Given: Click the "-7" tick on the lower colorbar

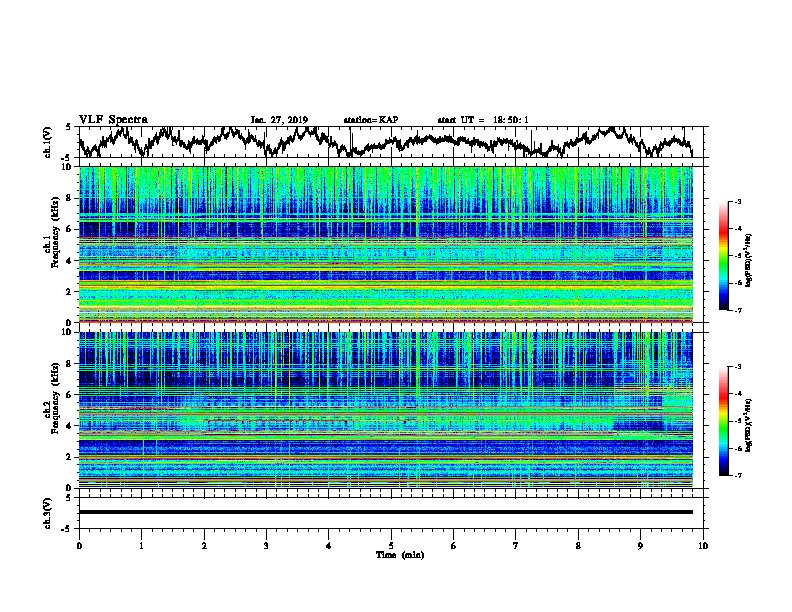Looking at the screenshot, I should pyautogui.click(x=737, y=475).
